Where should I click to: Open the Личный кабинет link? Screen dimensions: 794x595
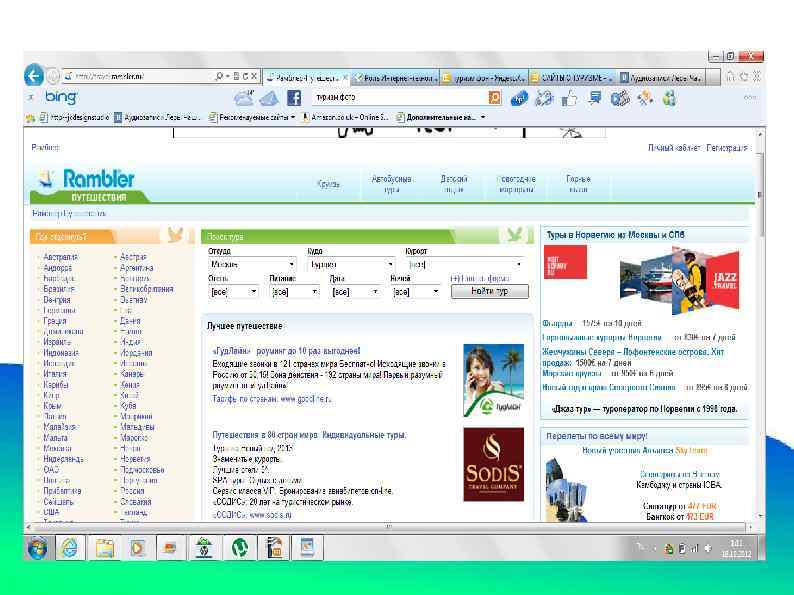[674, 147]
